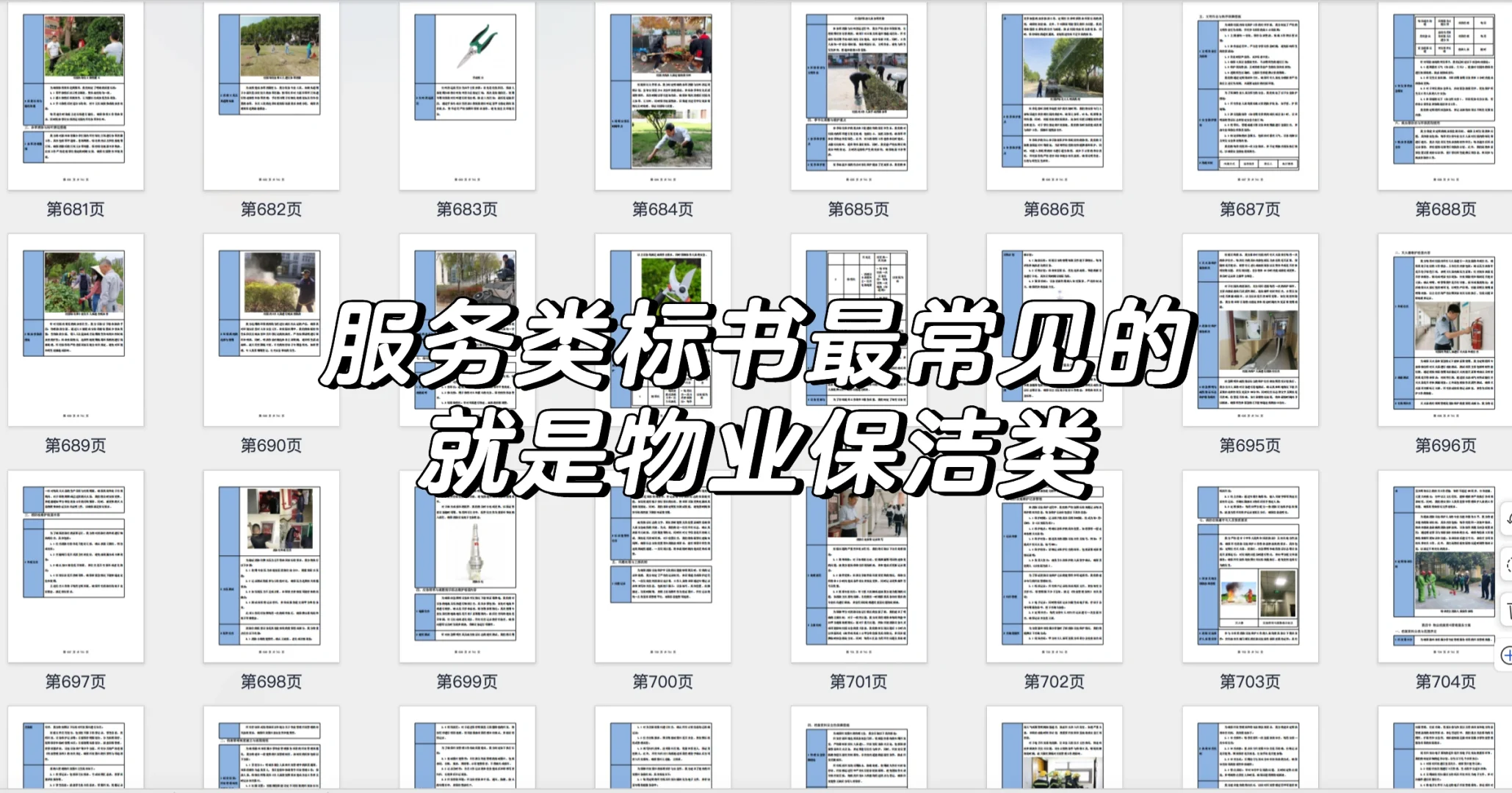
Task: Open page 684 thumbnail with tractor work photo
Action: (662, 95)
